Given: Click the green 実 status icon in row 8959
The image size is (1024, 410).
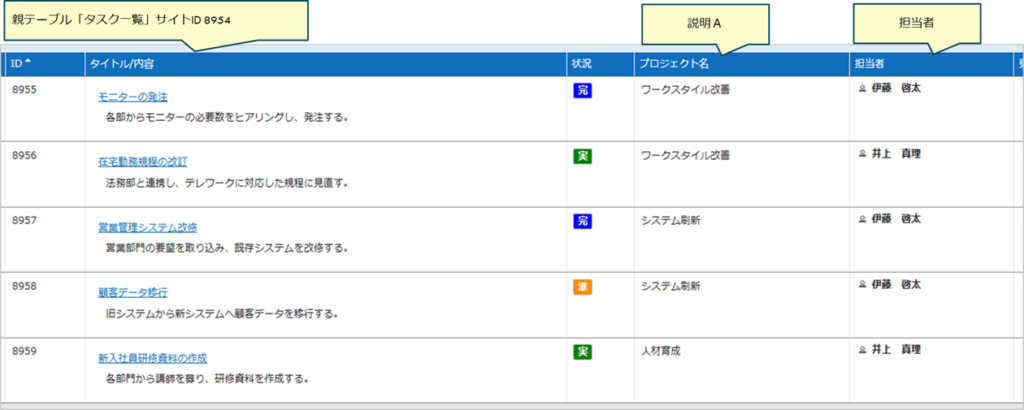Looking at the screenshot, I should pos(582,352).
